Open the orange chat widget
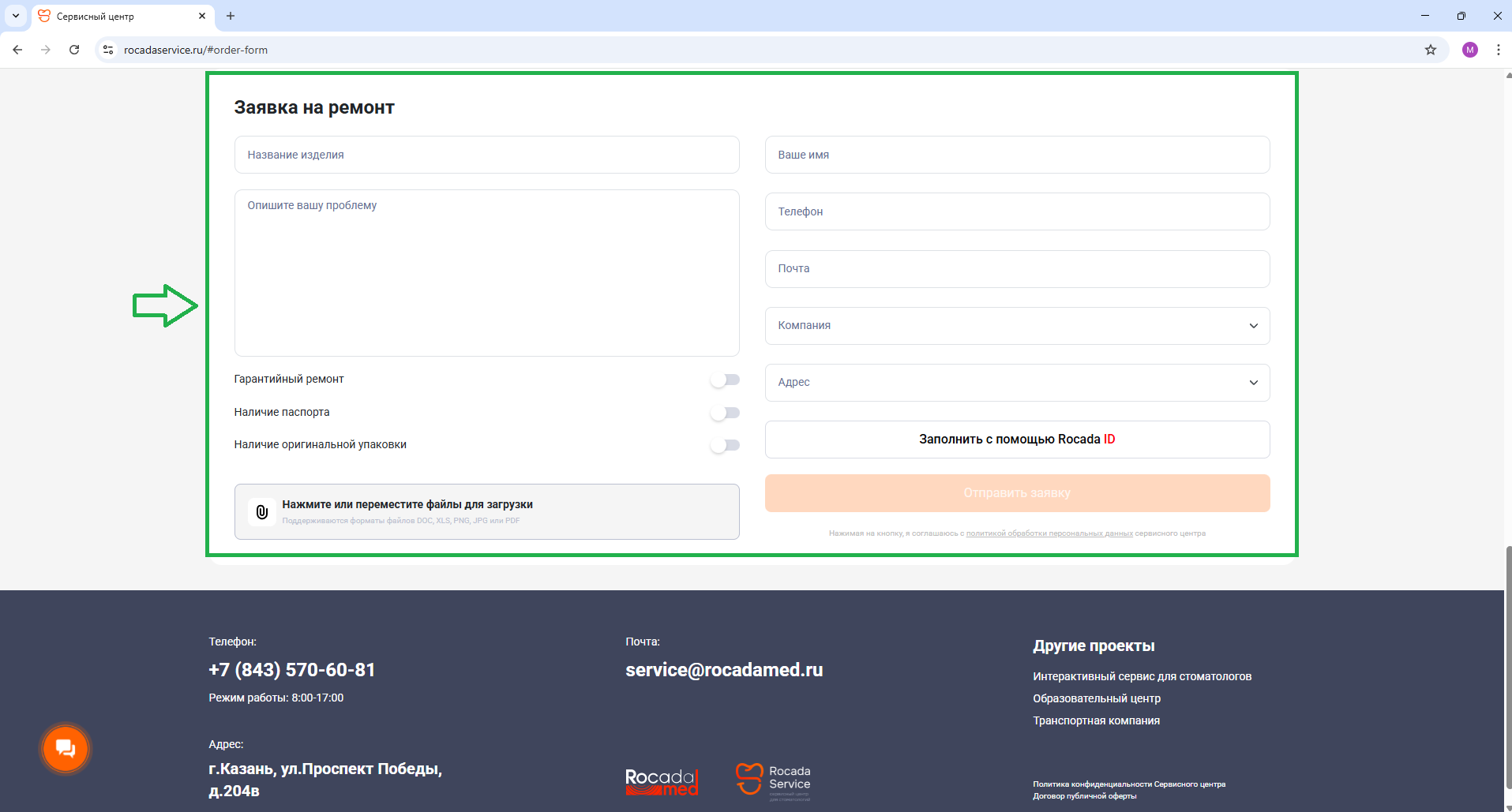 66,748
